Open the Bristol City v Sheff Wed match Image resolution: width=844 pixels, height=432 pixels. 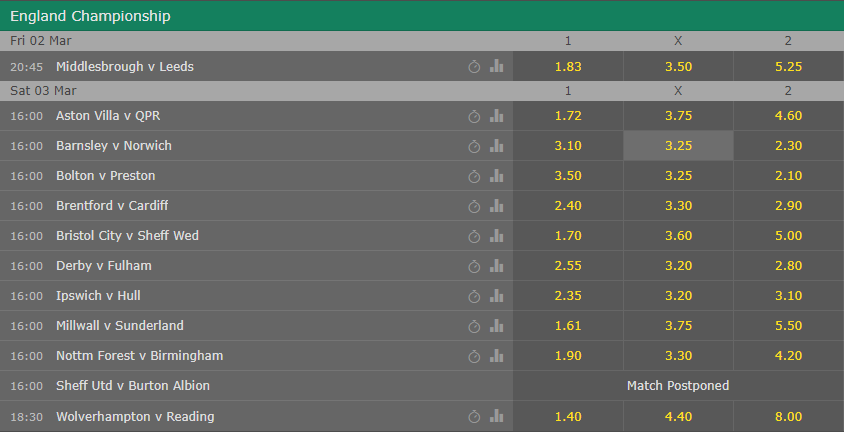pos(128,236)
